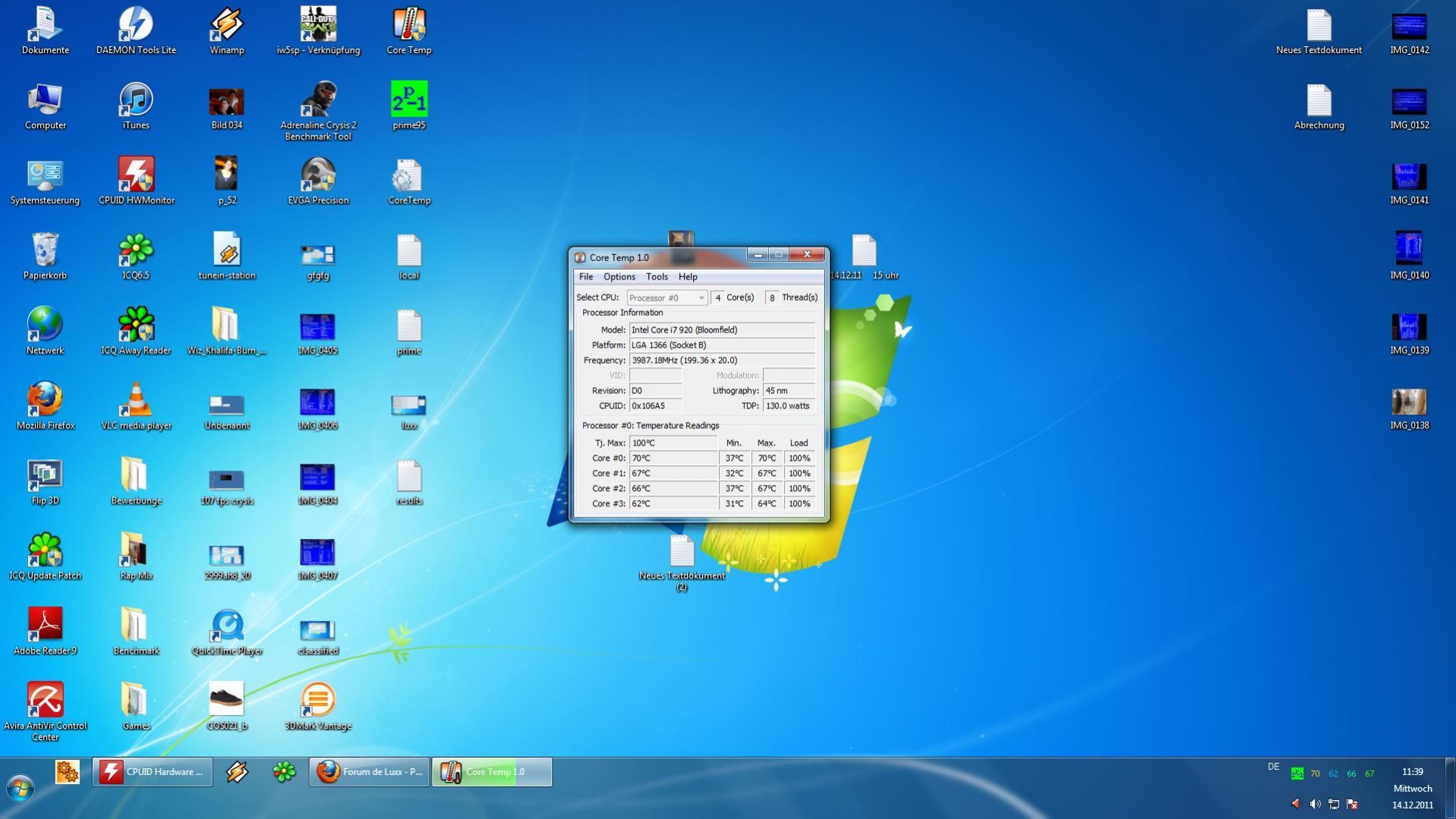Select the results text file
This screenshot has height=819, width=1456.
[409, 481]
